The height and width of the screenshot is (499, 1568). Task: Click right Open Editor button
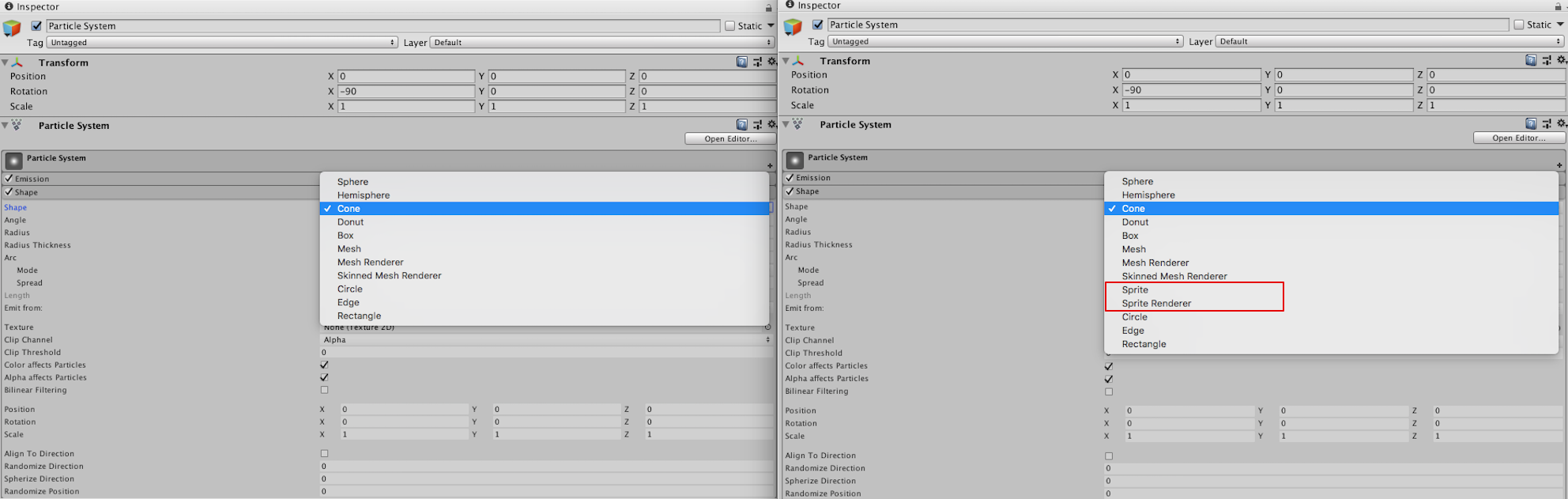pos(1519,138)
